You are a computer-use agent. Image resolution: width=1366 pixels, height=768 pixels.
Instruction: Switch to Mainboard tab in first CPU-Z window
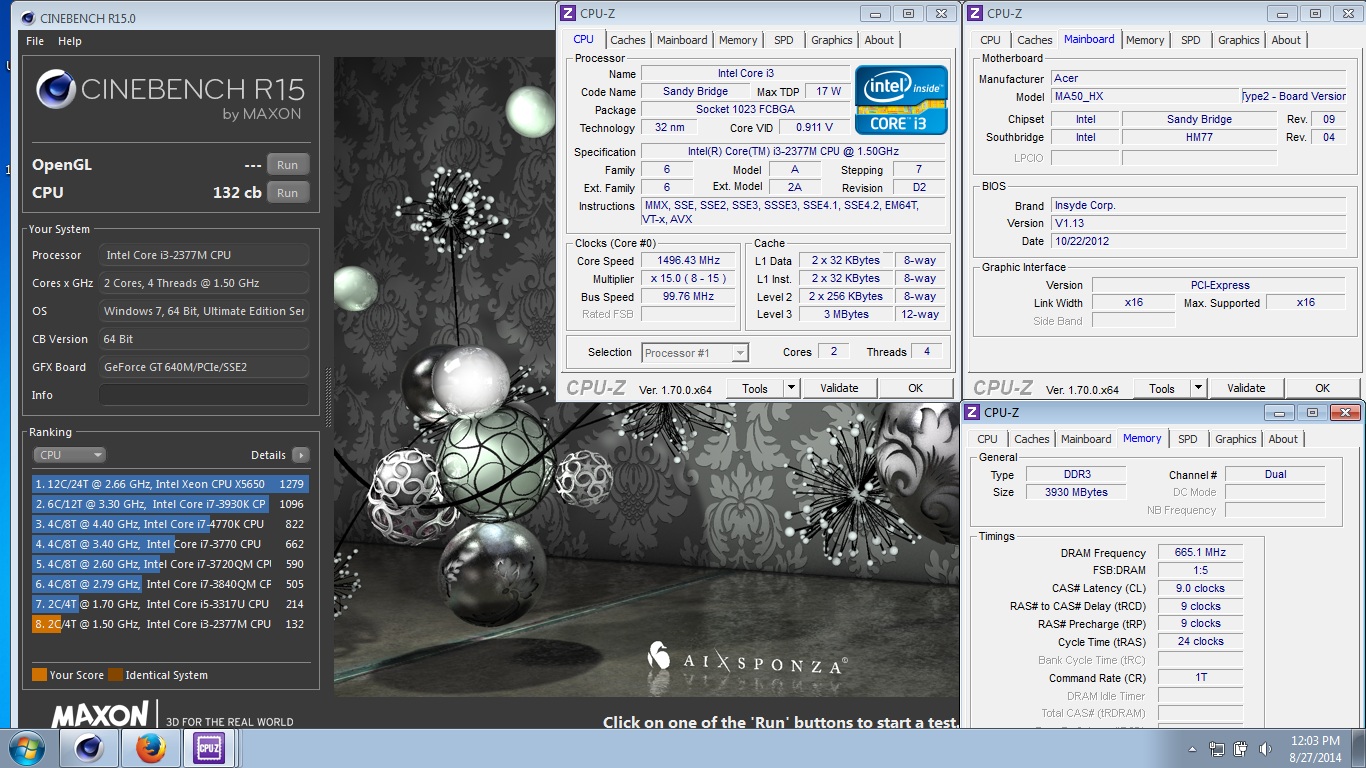click(x=682, y=40)
